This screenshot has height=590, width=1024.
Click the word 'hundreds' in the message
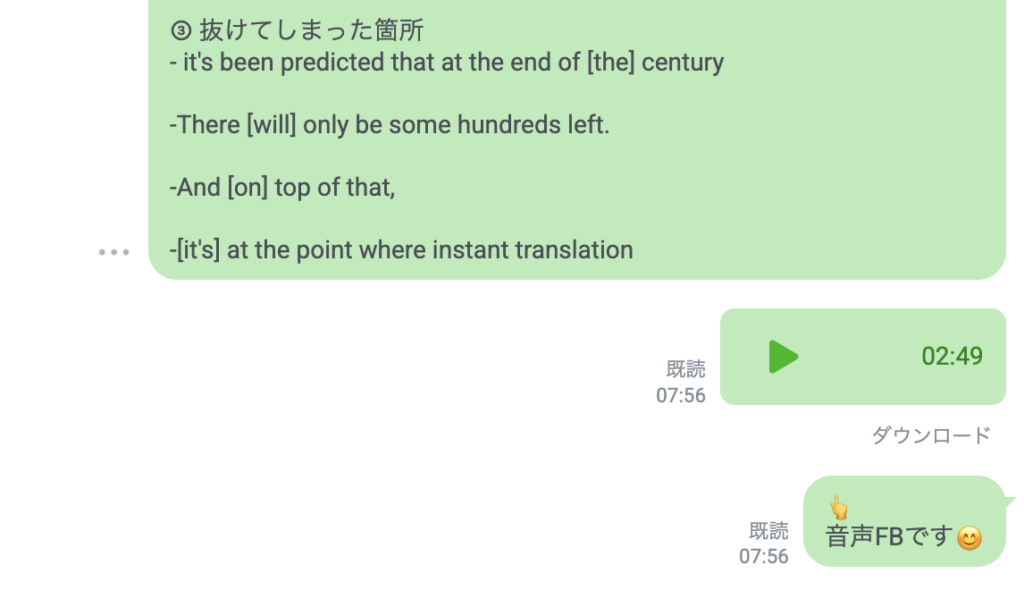[509, 125]
